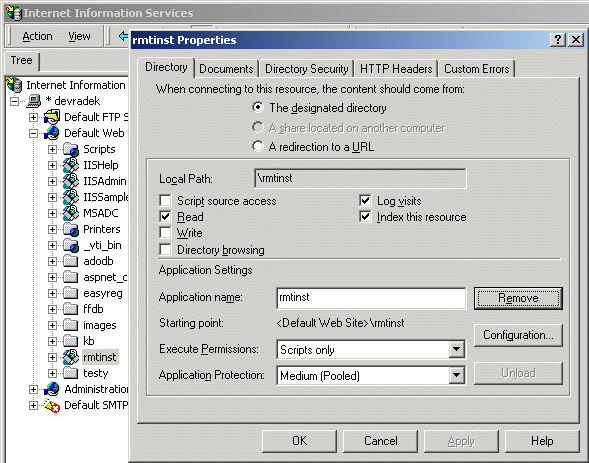Click the kb folder icon
This screenshot has width=589, height=463.
(x=71, y=341)
